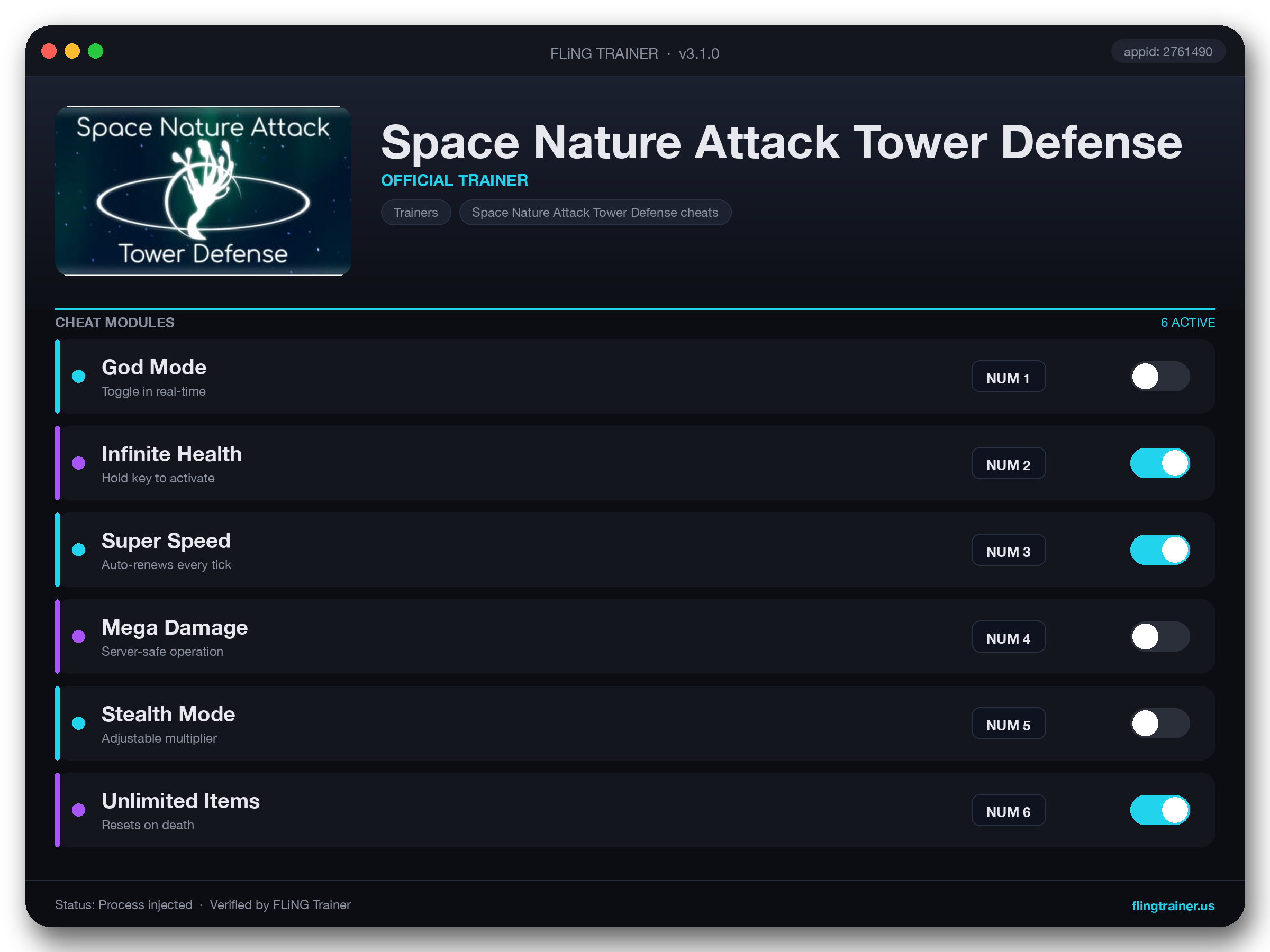Click the NUM 2 hotkey button
Image resolution: width=1270 pixels, height=952 pixels.
coord(1008,463)
